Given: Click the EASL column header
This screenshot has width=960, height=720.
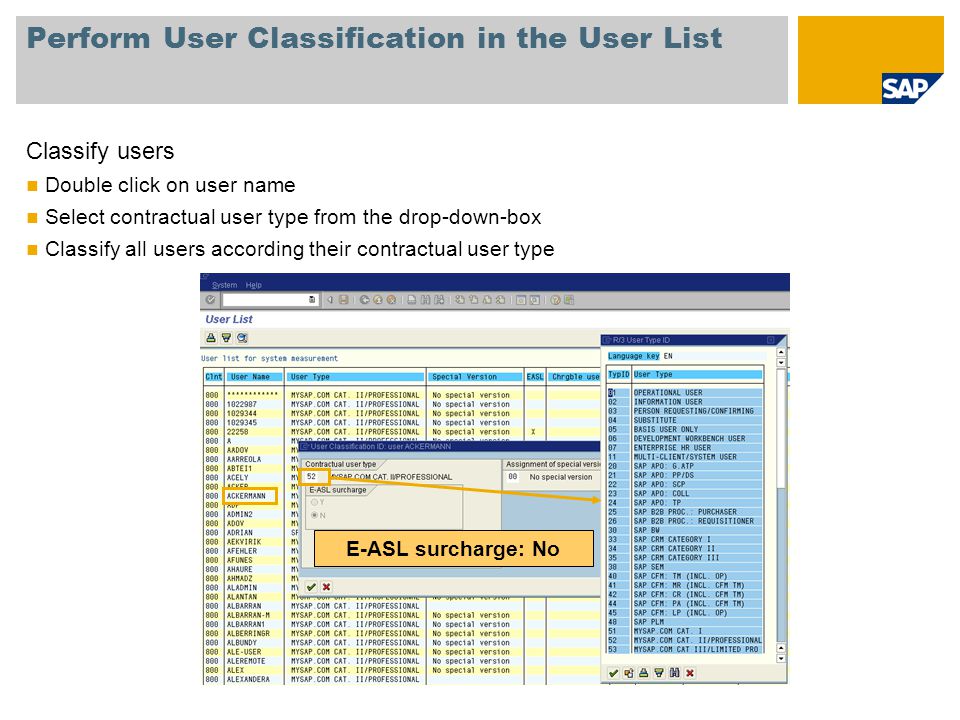Looking at the screenshot, I should tap(535, 377).
